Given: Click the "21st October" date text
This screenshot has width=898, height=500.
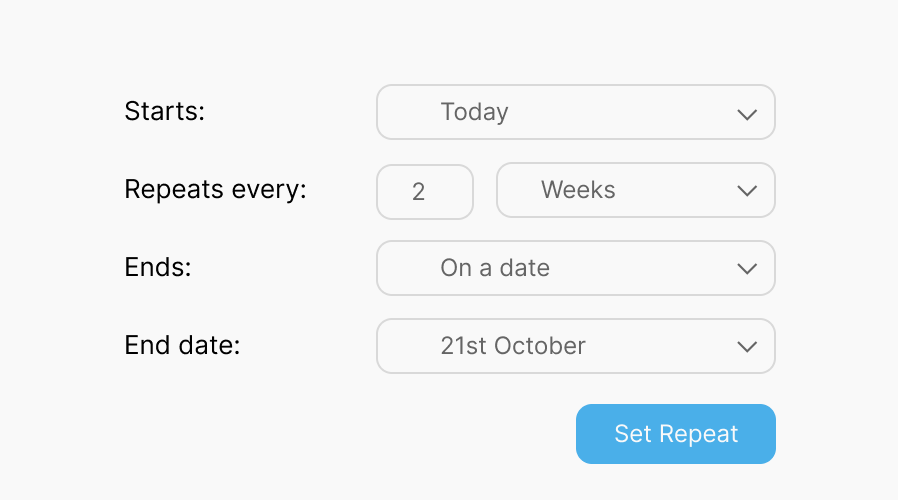Looking at the screenshot, I should 513,346.
